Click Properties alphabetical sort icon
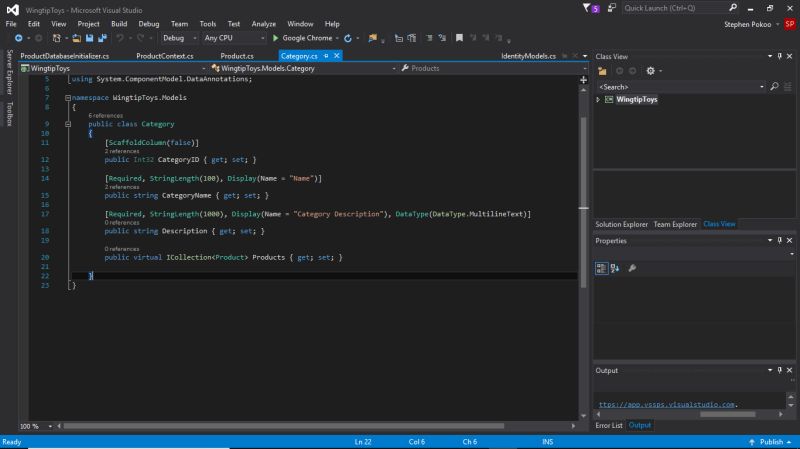 615,268
